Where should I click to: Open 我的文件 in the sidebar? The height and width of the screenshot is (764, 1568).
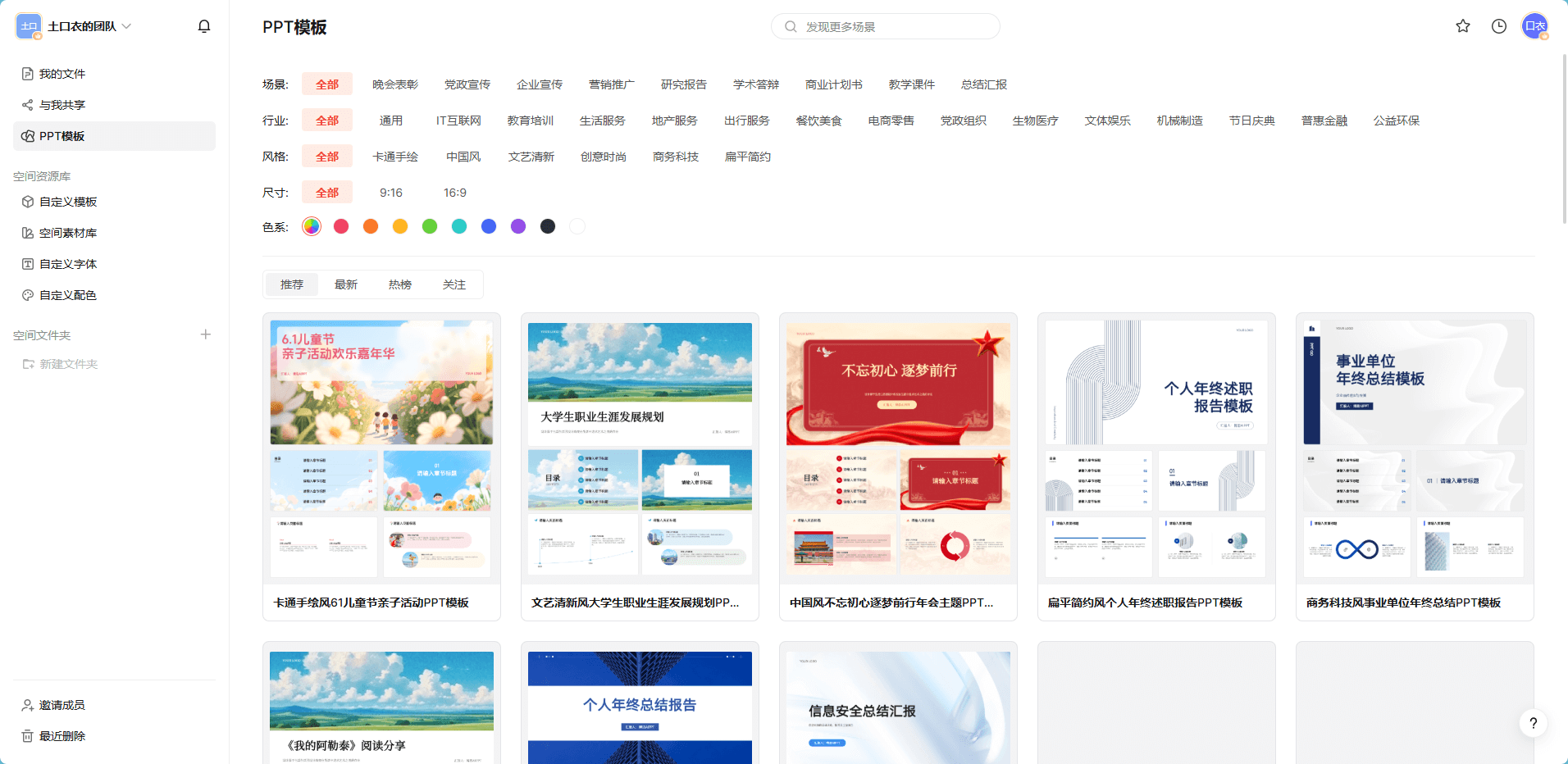point(62,74)
